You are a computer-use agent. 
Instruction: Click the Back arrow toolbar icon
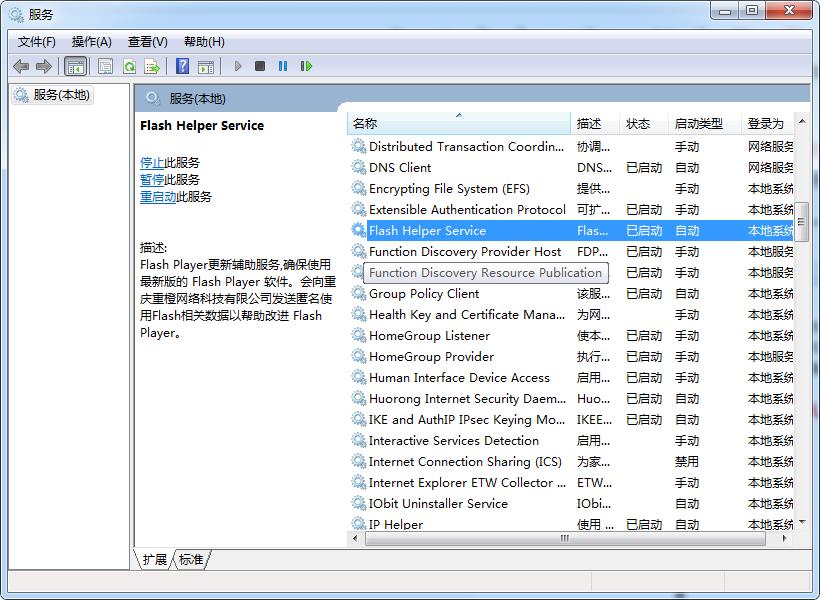21,66
